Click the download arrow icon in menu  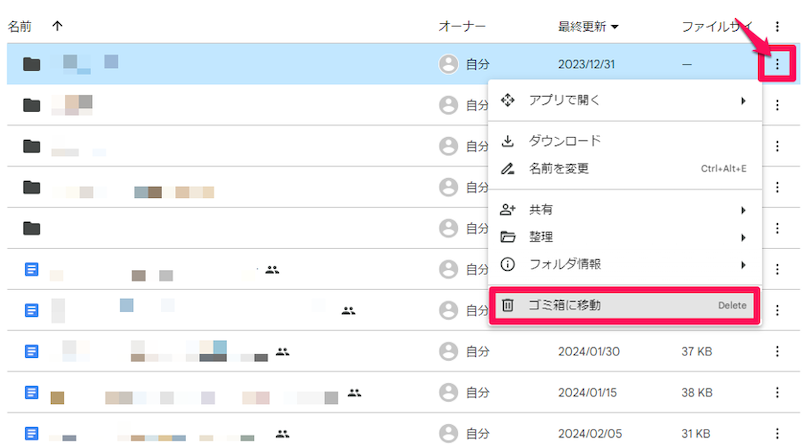pos(507,141)
